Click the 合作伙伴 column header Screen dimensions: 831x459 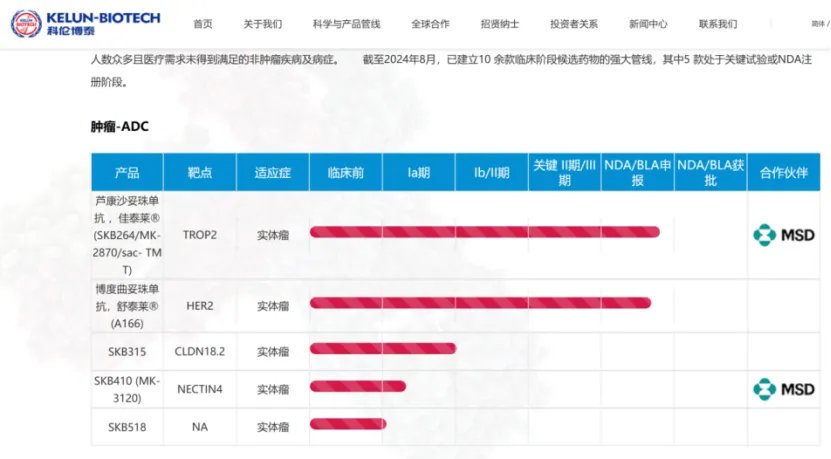coord(783,172)
